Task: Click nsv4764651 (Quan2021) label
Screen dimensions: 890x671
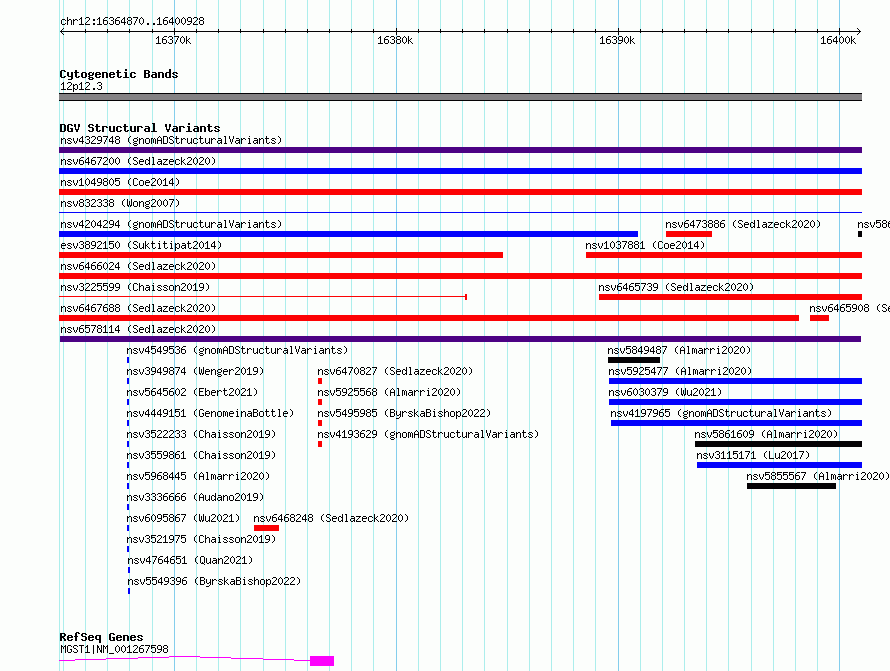Action: 190,560
